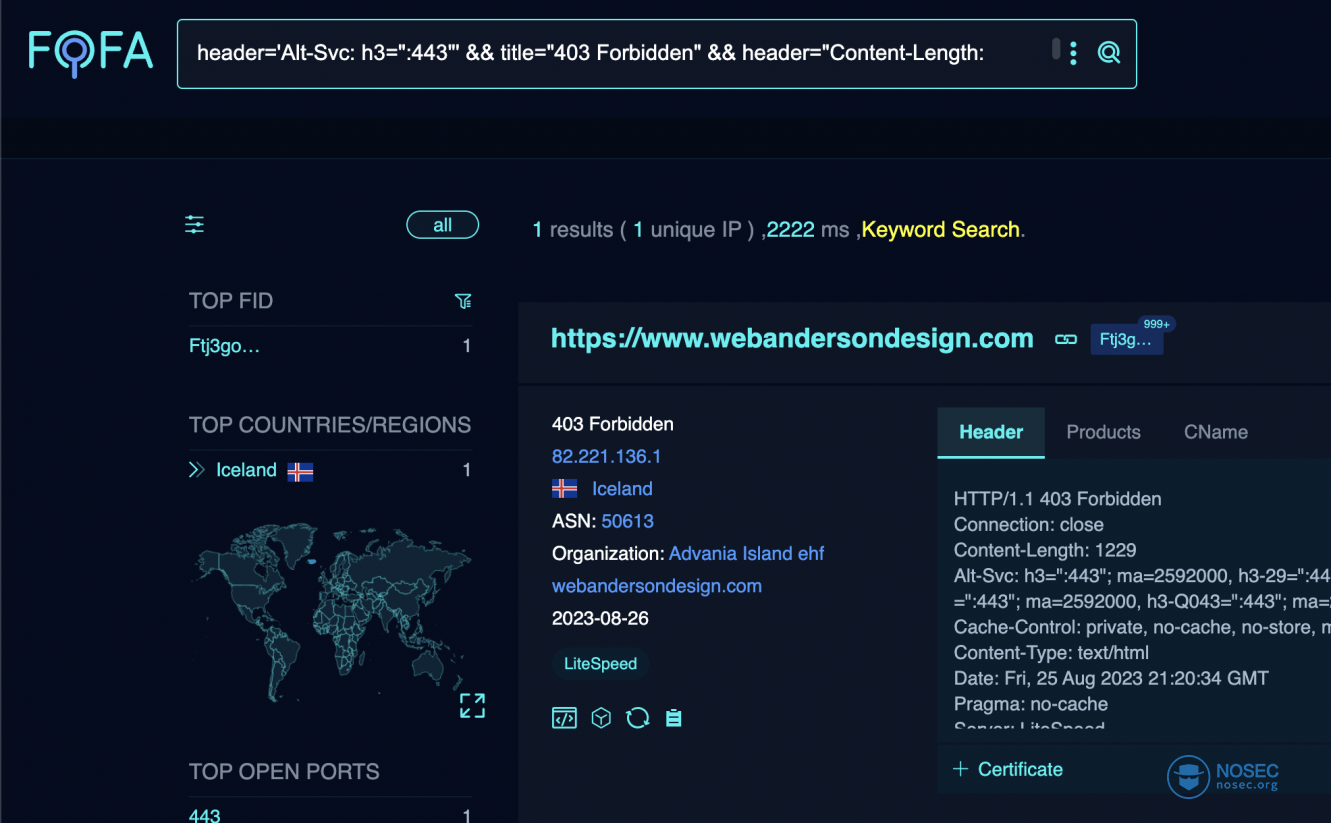Click IP address 82.221.136.1

(607, 456)
